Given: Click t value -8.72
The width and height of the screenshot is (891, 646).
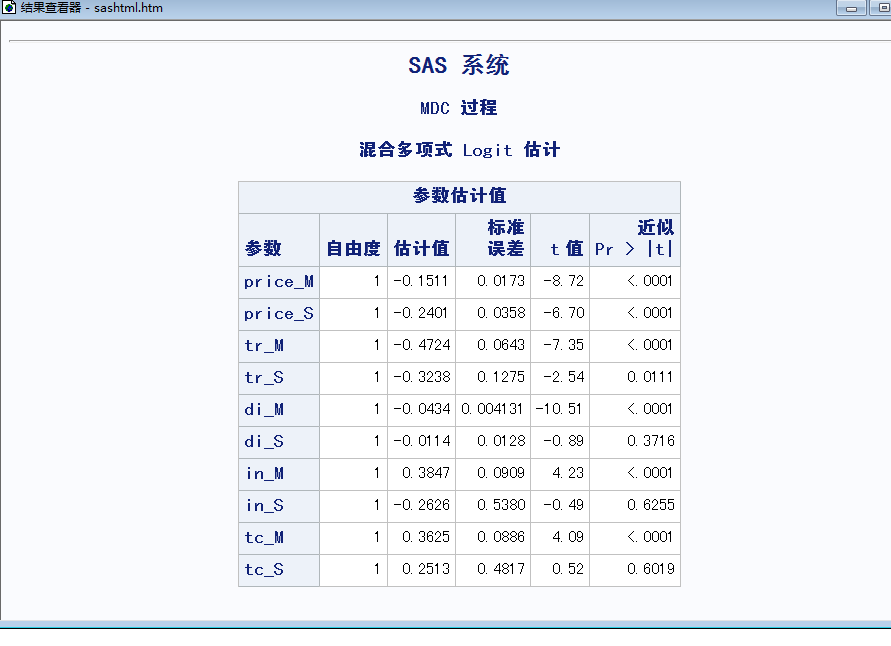Looking at the screenshot, I should (x=563, y=281).
